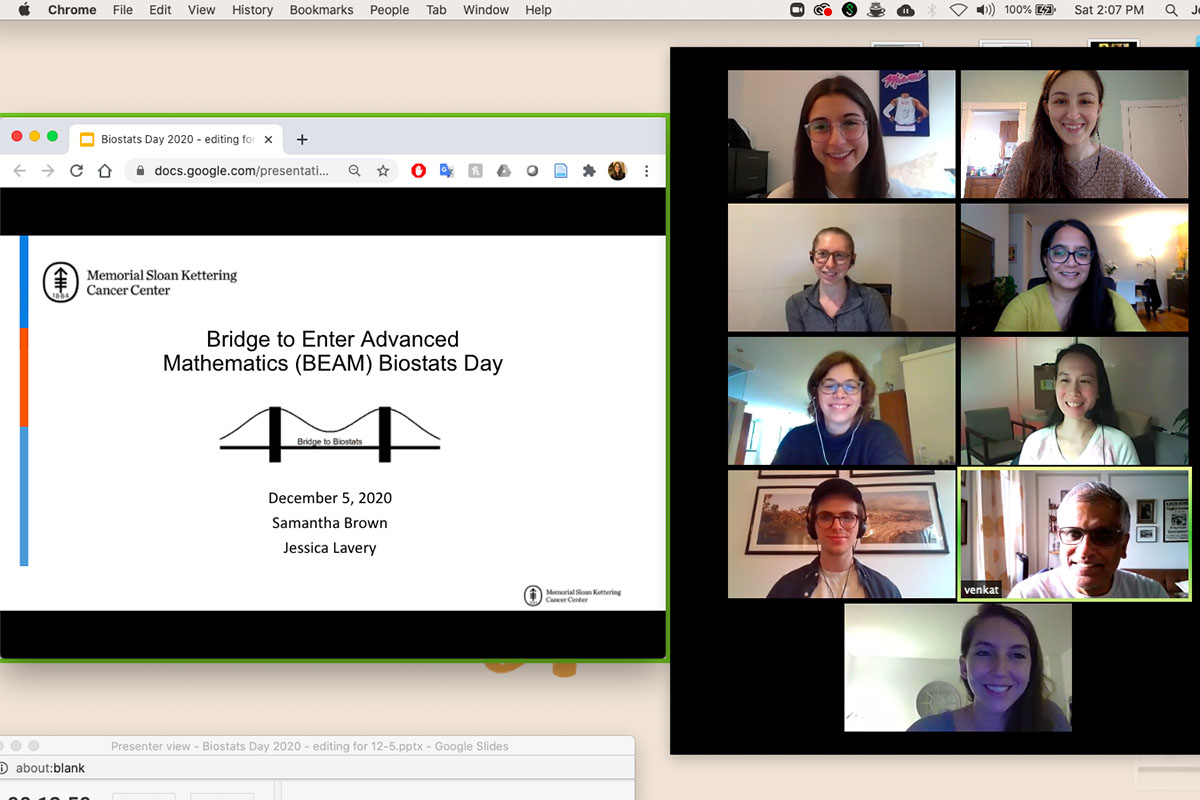Open the volume control menu
Viewport: 1200px width, 800px height.
pos(985,10)
